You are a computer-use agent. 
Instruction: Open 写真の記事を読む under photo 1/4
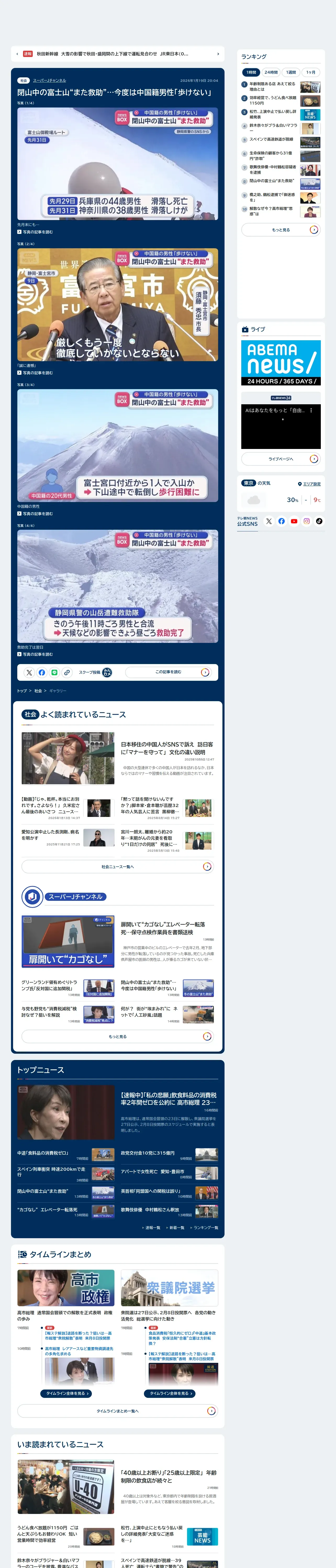pyautogui.click(x=35, y=232)
